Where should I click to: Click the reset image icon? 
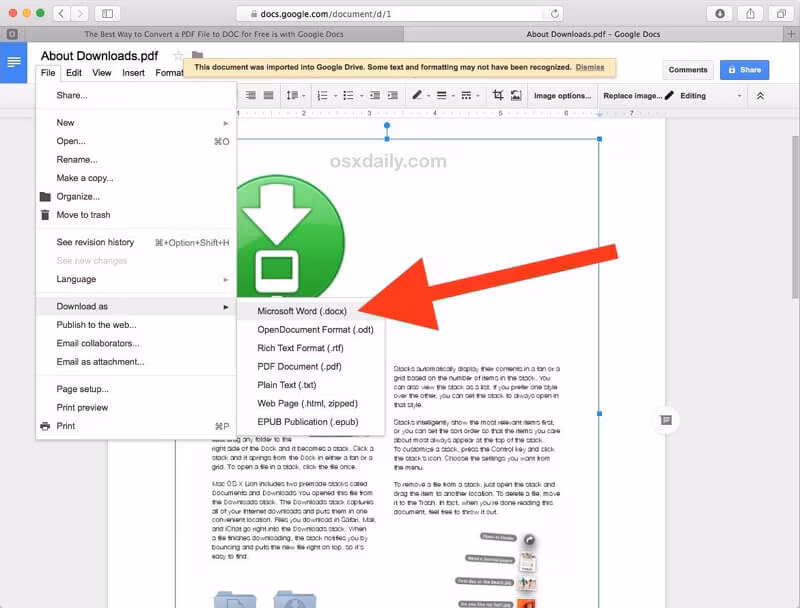point(516,95)
